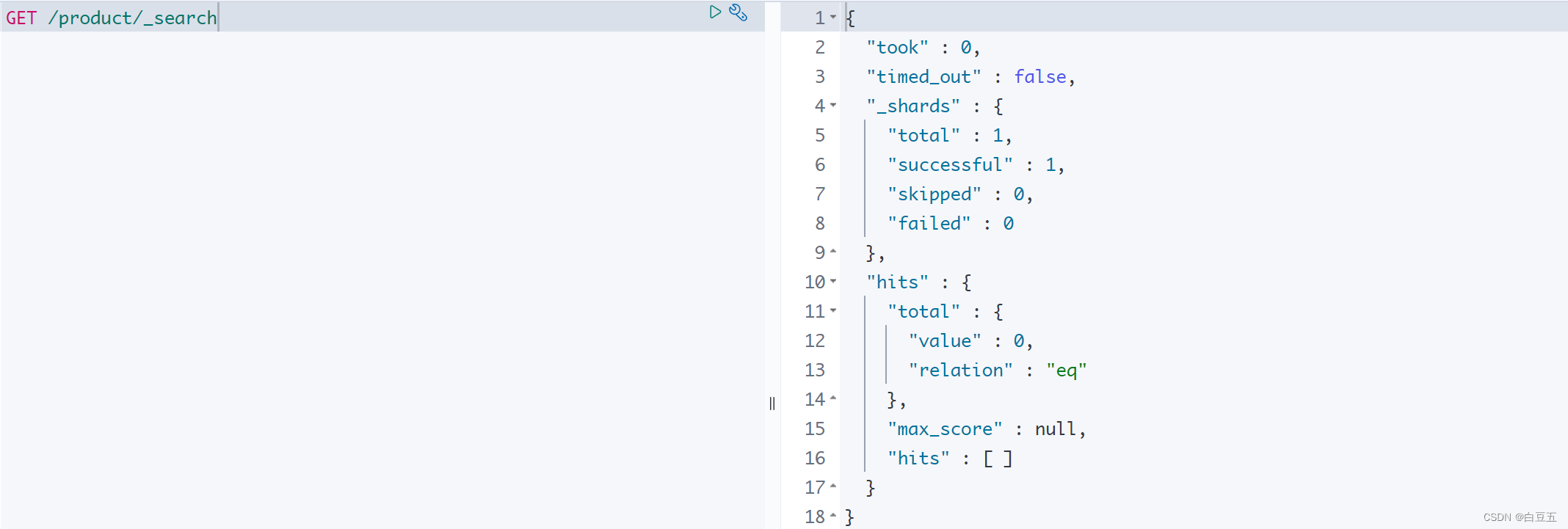Image resolution: width=1568 pixels, height=529 pixels.
Task: Collapse the root object fold arrow on line 1
Action: tap(833, 17)
